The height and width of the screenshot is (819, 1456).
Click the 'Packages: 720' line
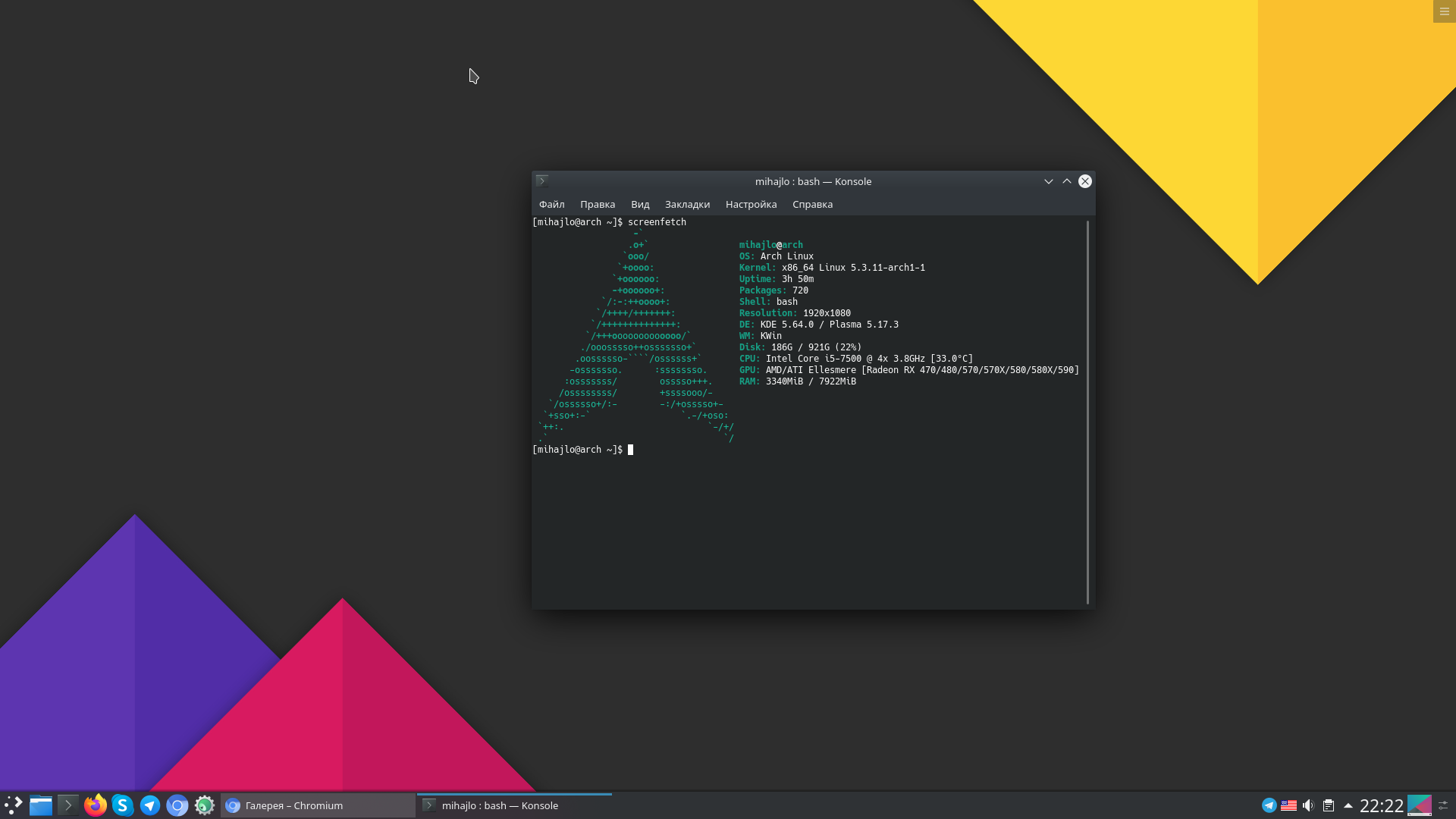click(x=773, y=290)
